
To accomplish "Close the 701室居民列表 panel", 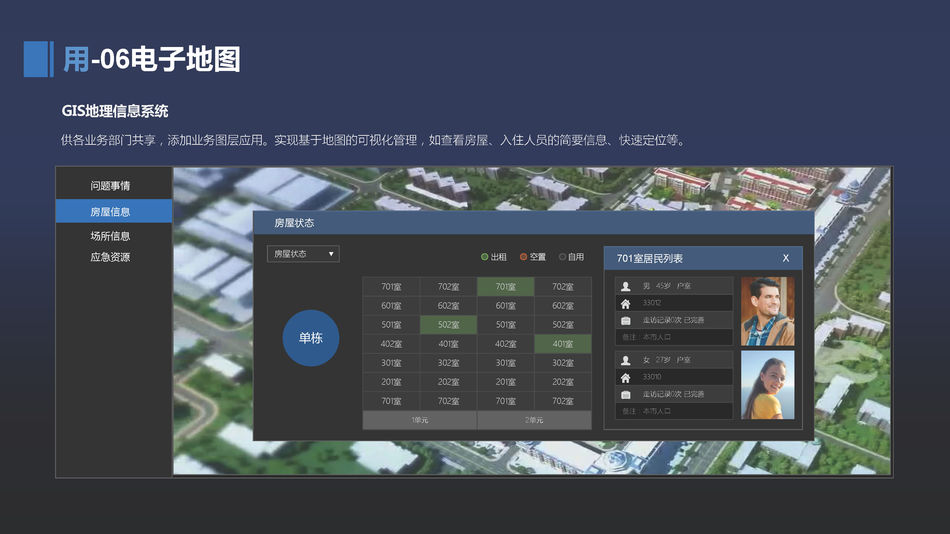I will 786,258.
